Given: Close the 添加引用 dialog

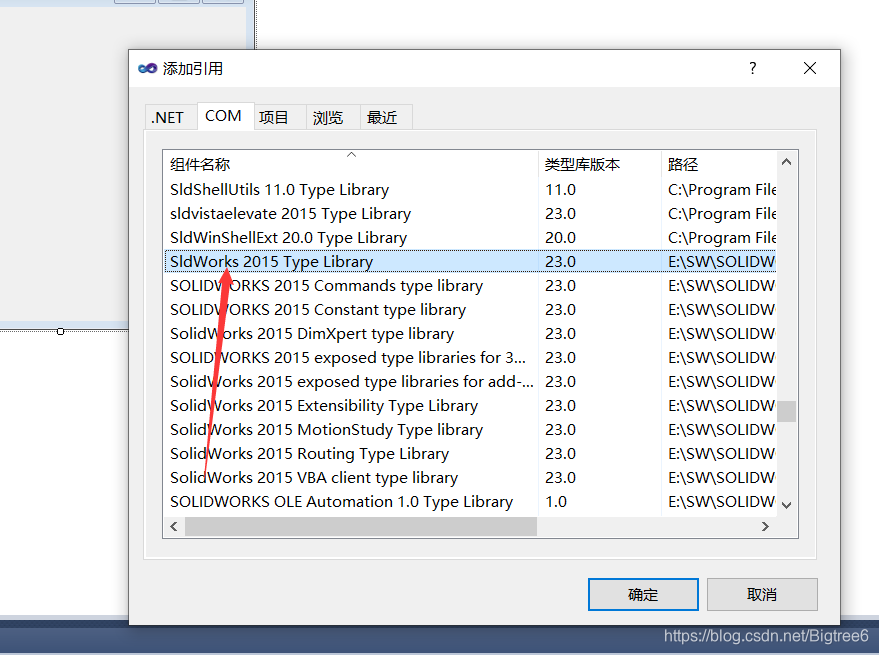Looking at the screenshot, I should click(809, 68).
